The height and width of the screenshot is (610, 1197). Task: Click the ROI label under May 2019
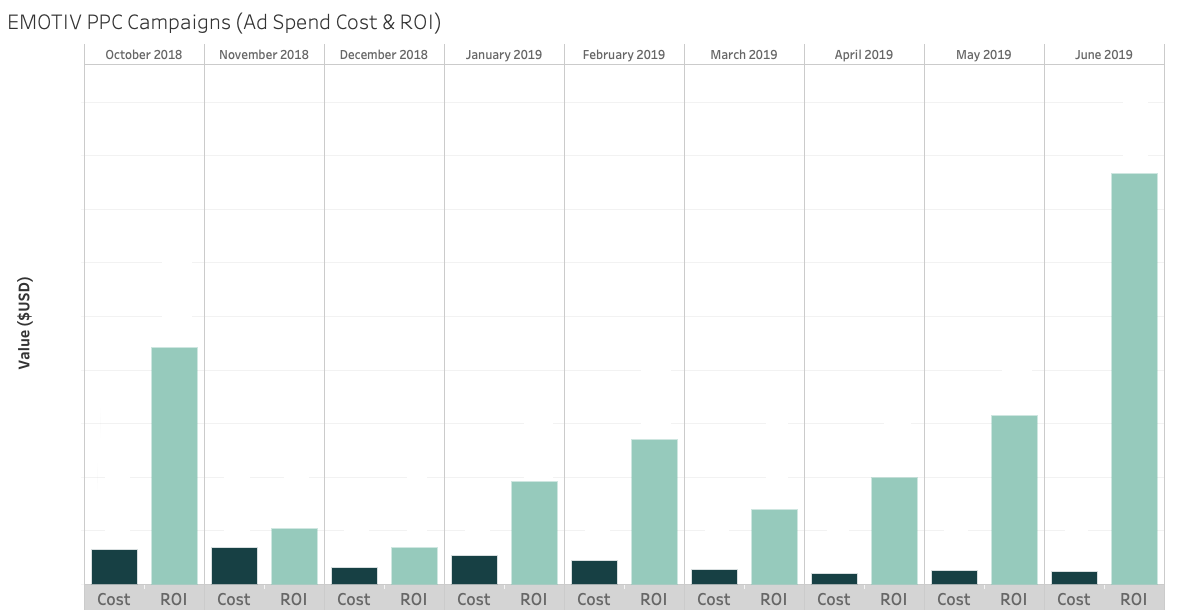pyautogui.click(x=1014, y=599)
